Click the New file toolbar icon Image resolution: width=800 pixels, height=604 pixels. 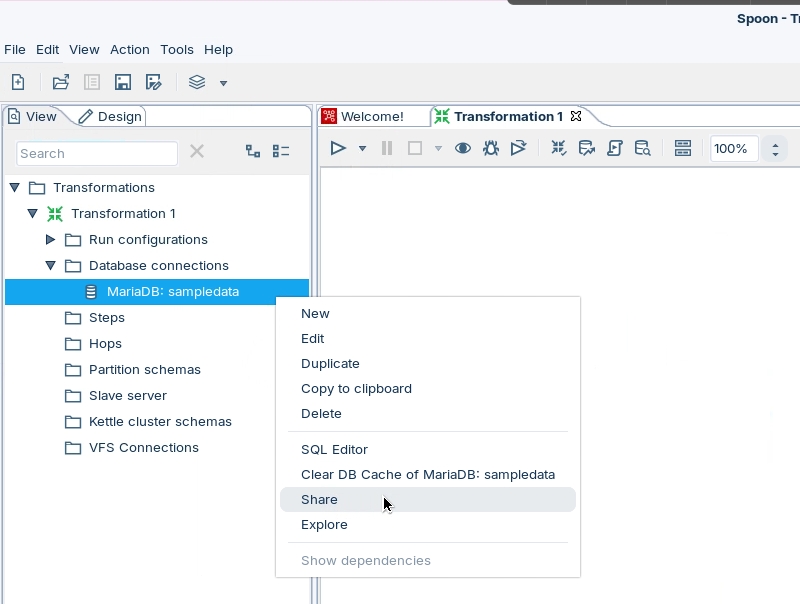coord(18,83)
